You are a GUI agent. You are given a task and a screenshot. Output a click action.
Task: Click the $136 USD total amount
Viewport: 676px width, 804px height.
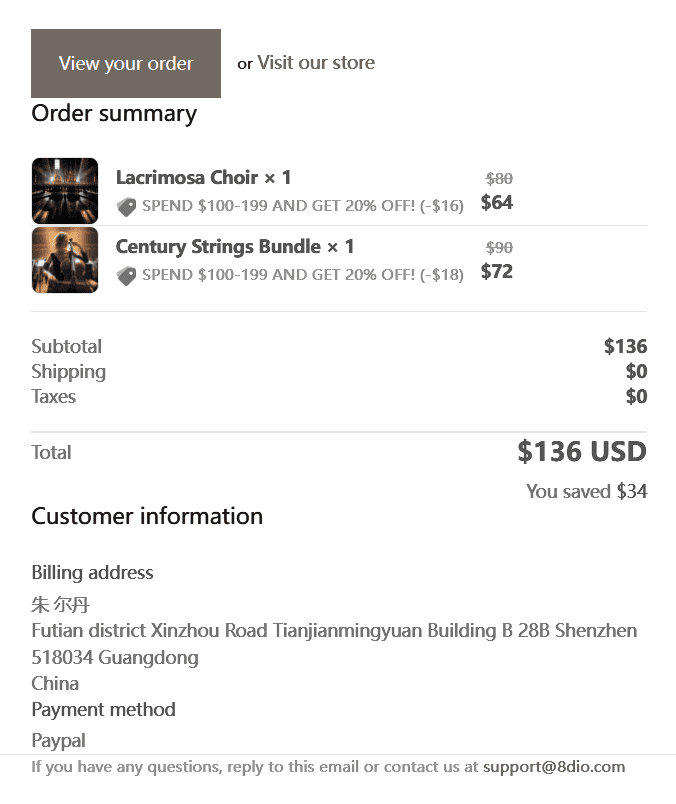[582, 452]
